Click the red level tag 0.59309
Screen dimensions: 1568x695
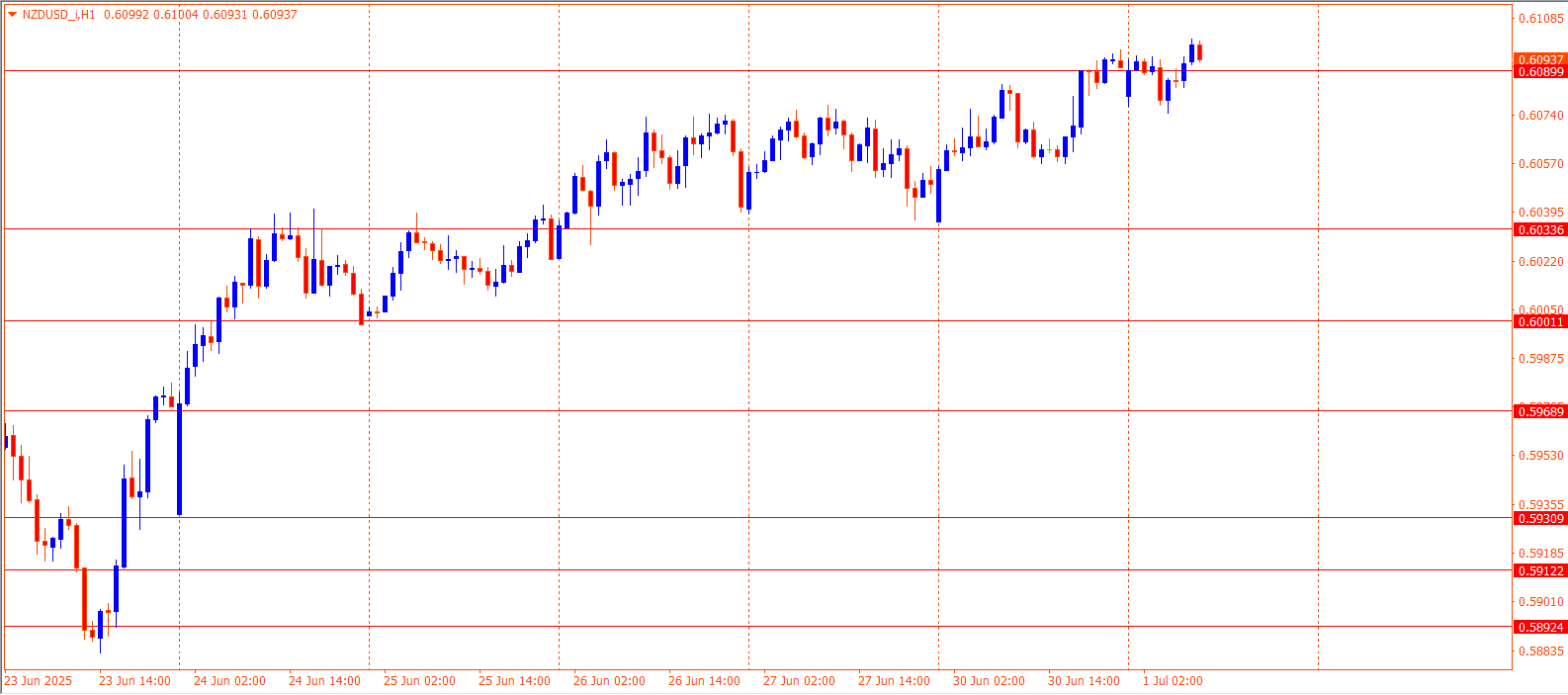[1540, 518]
